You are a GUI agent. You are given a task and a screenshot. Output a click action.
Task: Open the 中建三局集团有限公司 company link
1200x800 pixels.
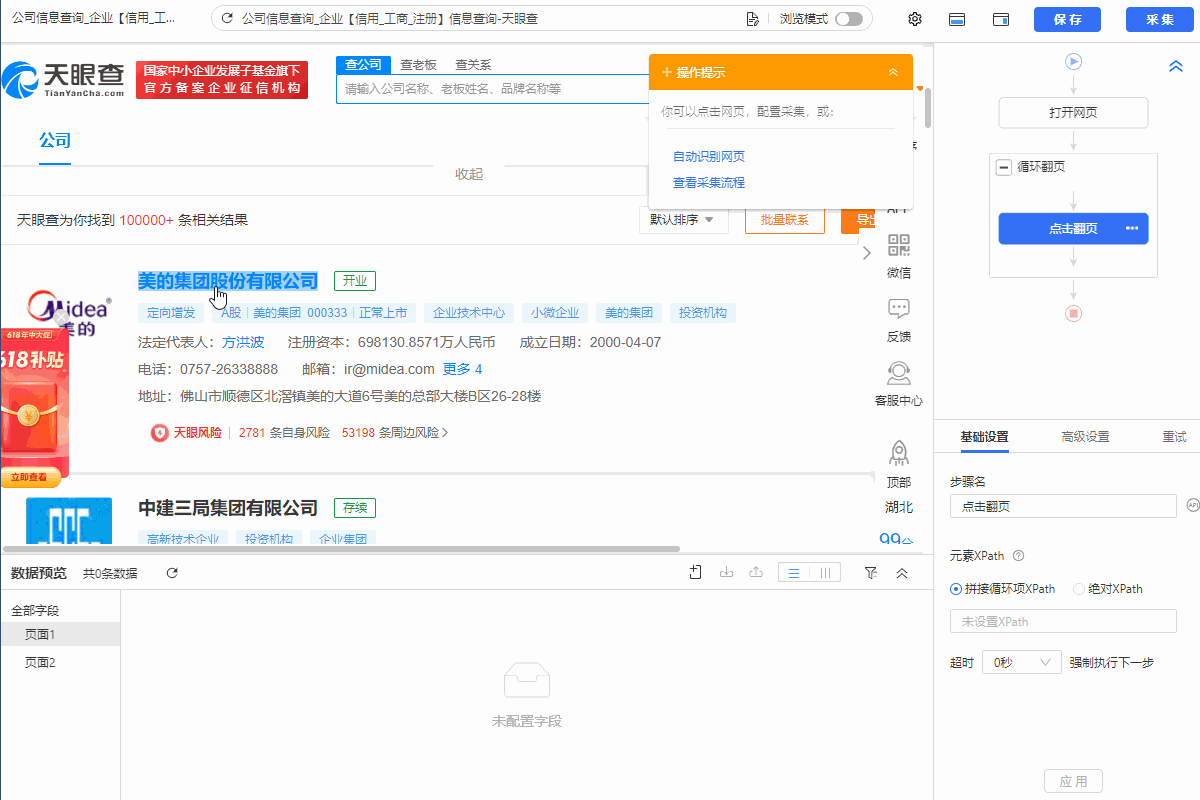228,508
